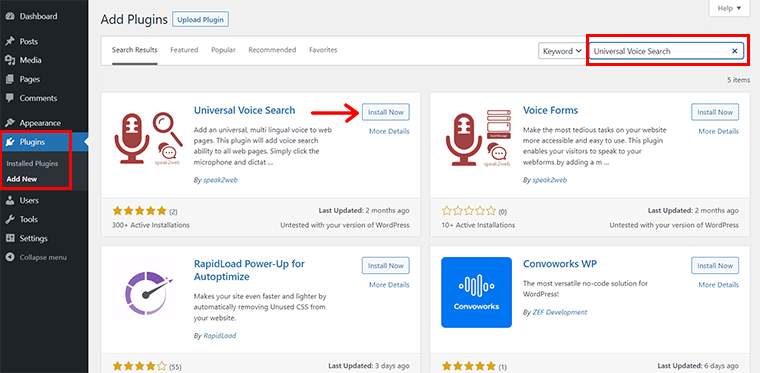760x373 pixels.
Task: Expand the Help dropdown tab
Action: (x=728, y=8)
